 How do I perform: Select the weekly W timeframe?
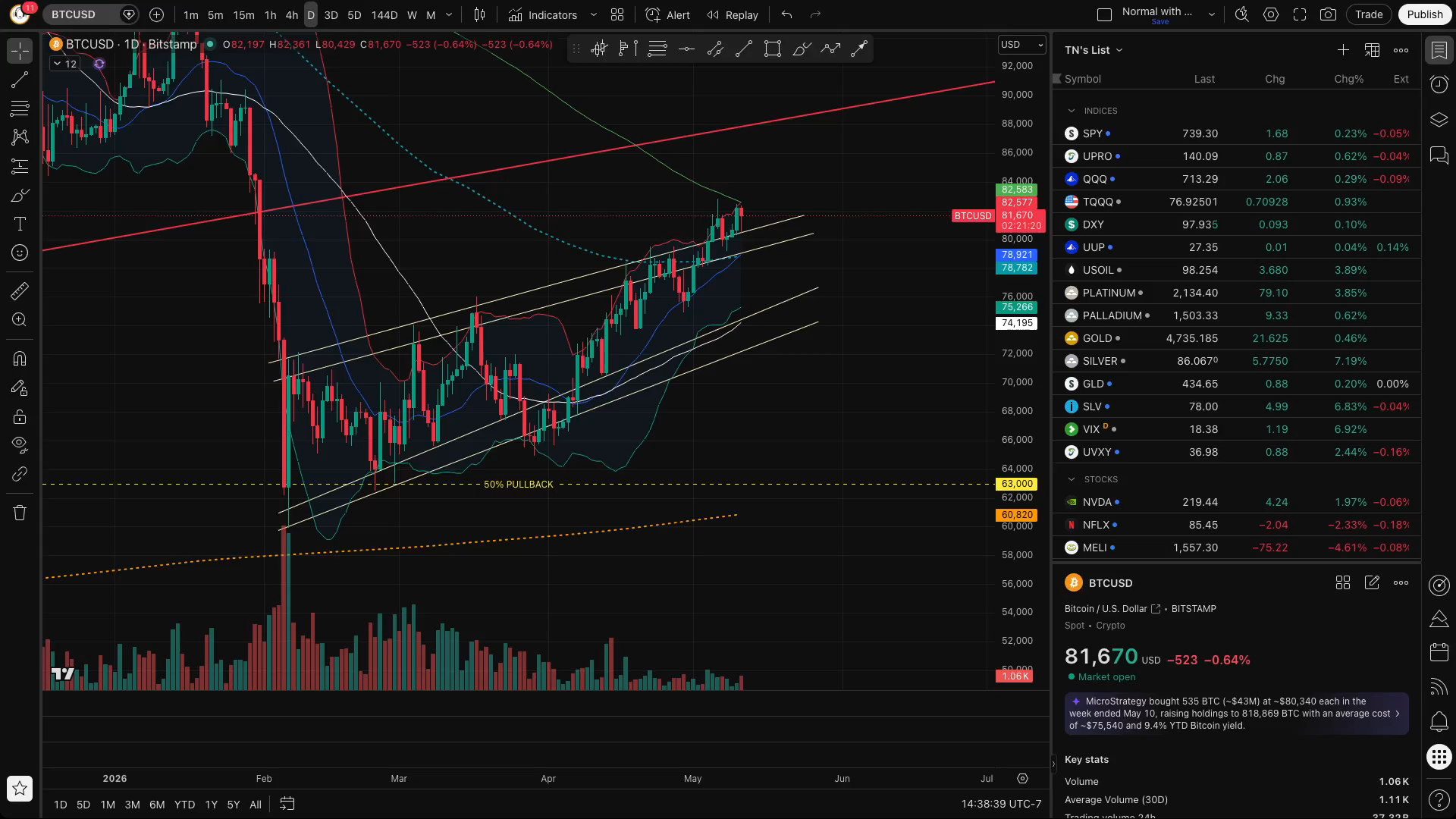point(412,14)
